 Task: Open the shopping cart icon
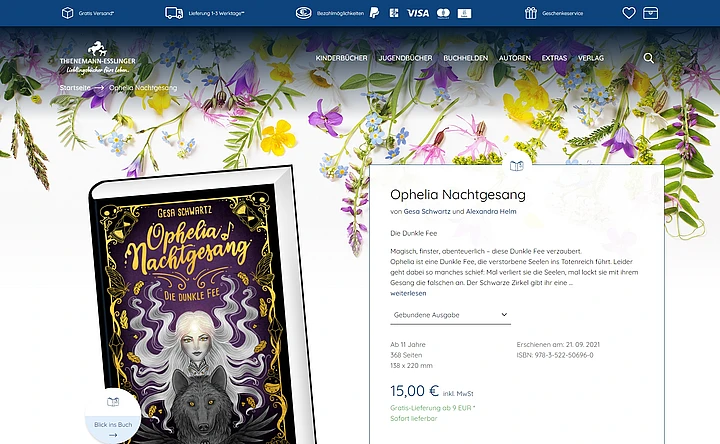[650, 13]
